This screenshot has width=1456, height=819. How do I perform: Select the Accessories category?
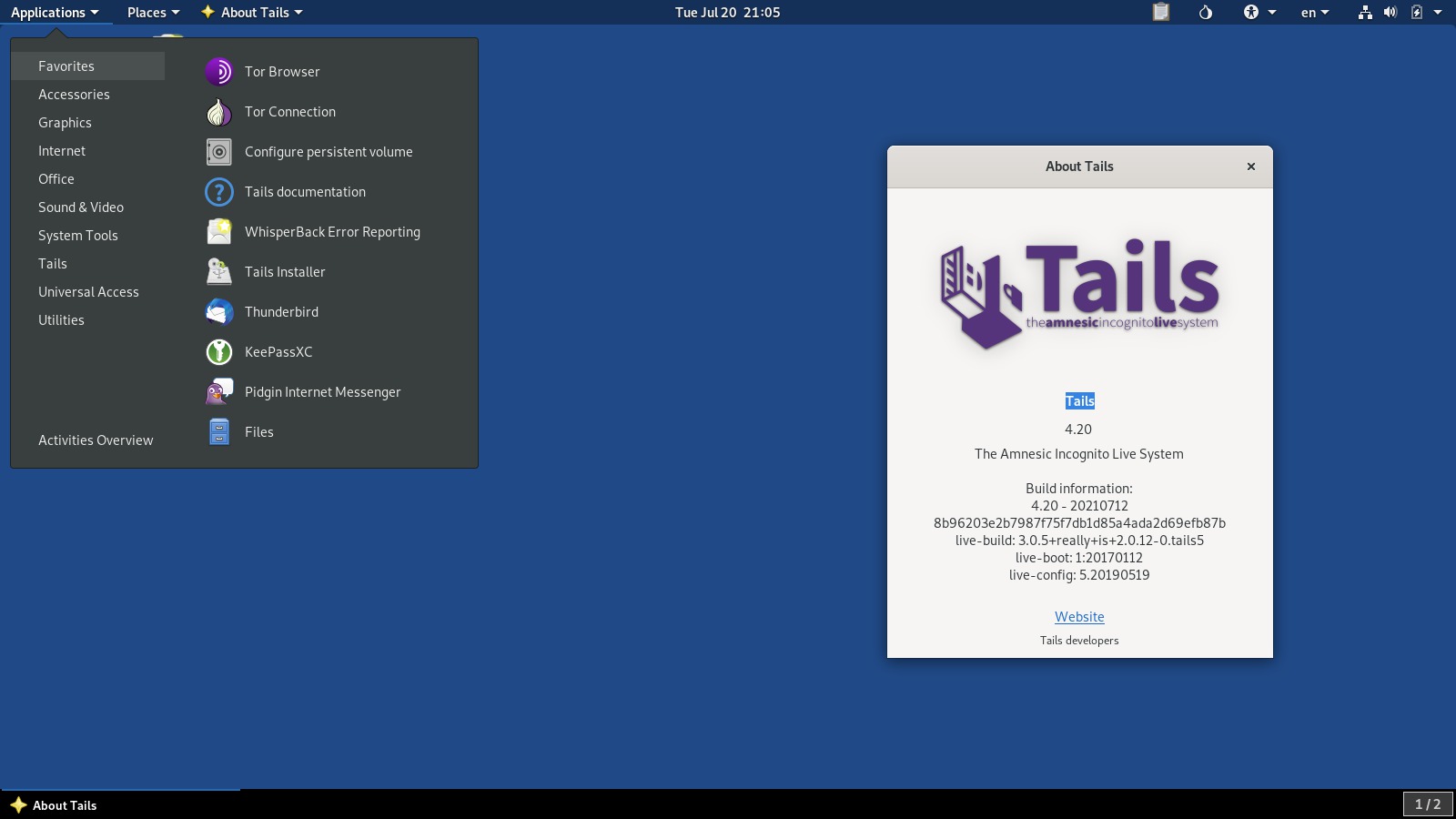click(88, 94)
